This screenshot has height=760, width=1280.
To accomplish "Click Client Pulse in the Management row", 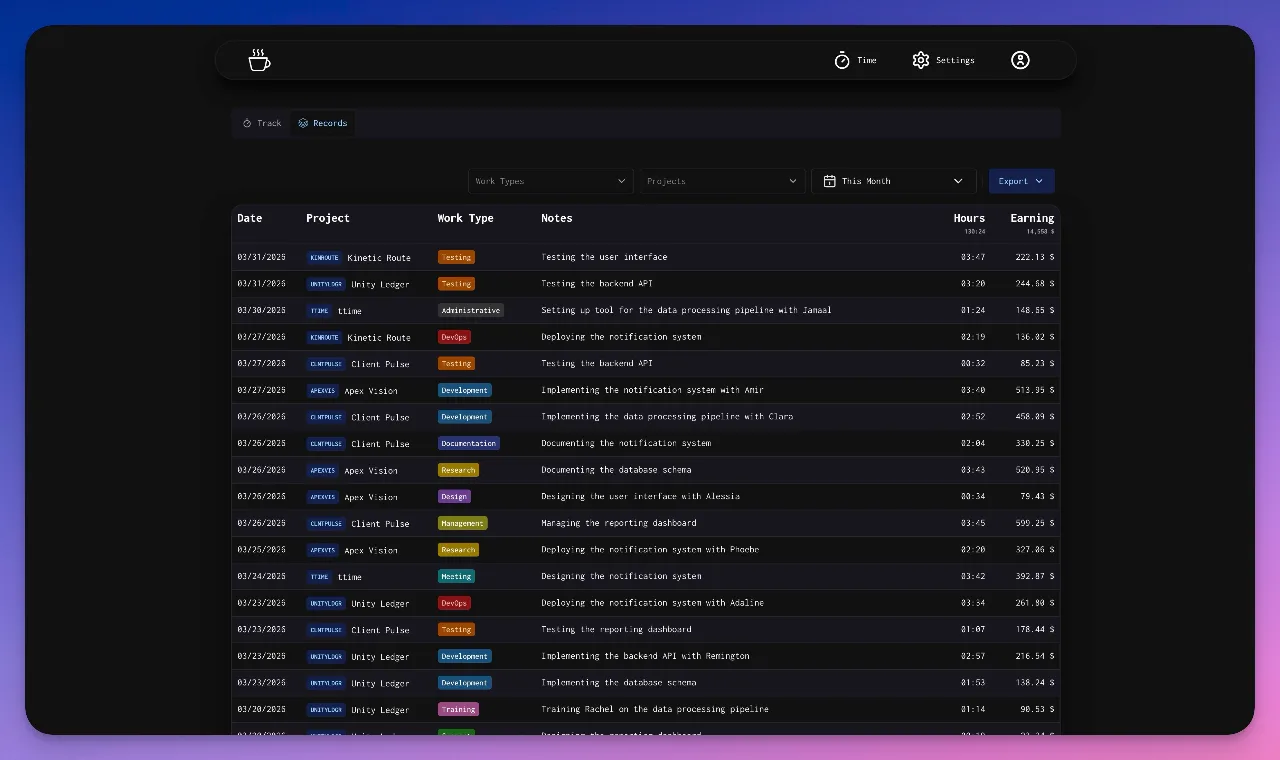I will pos(380,524).
